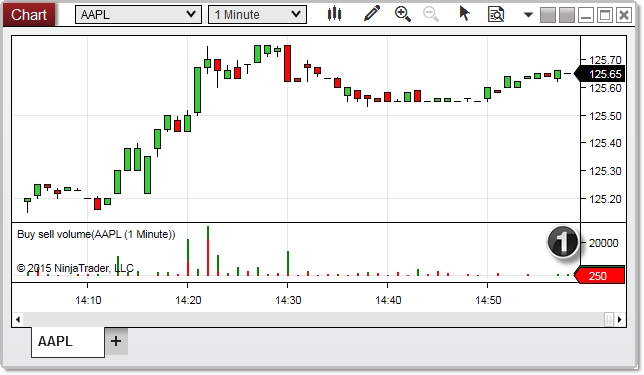644x375 pixels.
Task: Maximize the chart window
Action: coord(605,15)
